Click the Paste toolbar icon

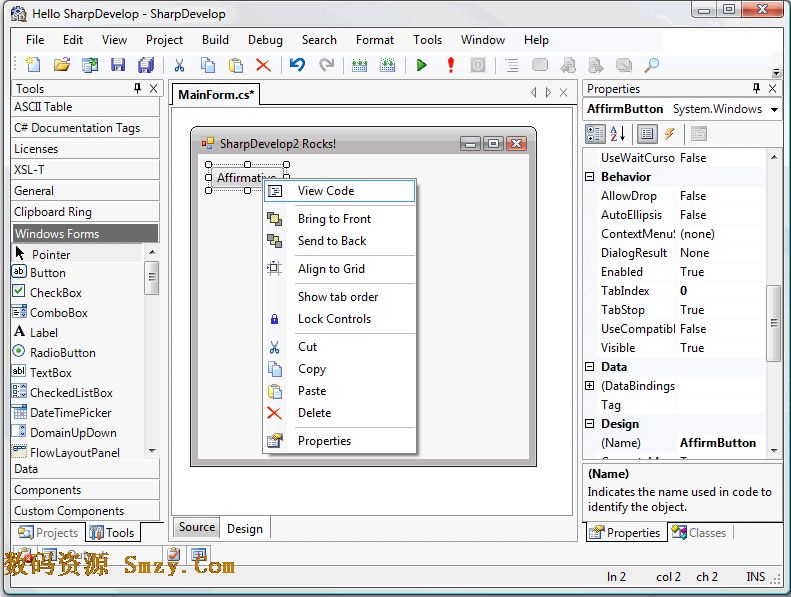pyautogui.click(x=235, y=65)
